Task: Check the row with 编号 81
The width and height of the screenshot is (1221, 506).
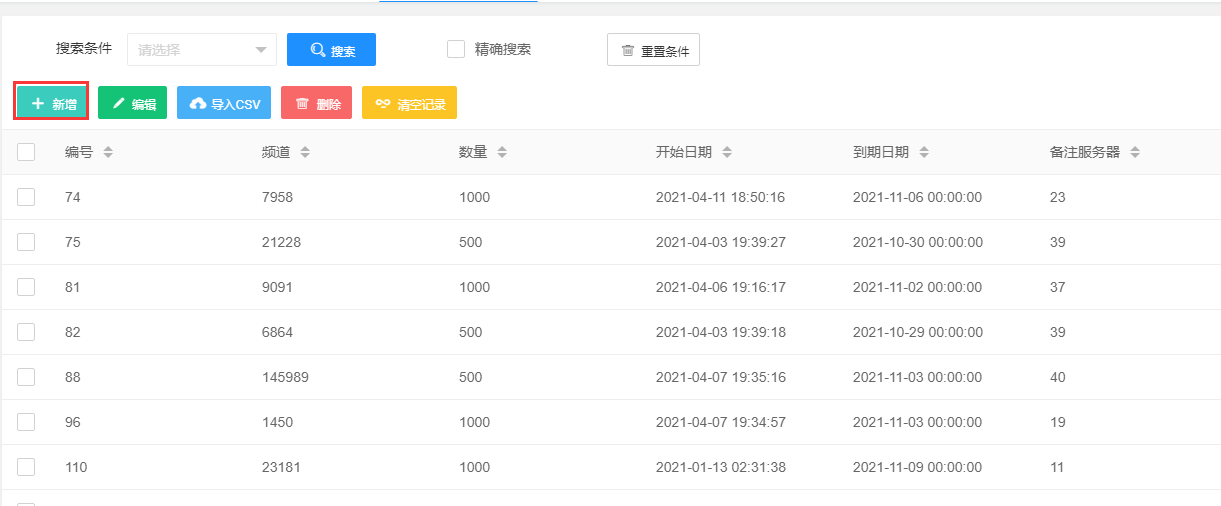Action: pos(26,287)
